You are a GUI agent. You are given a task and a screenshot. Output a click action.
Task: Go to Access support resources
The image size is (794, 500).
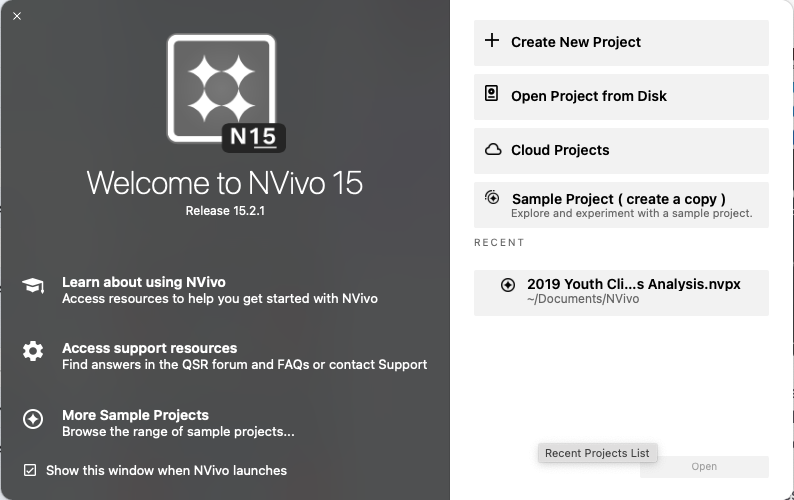[149, 348]
